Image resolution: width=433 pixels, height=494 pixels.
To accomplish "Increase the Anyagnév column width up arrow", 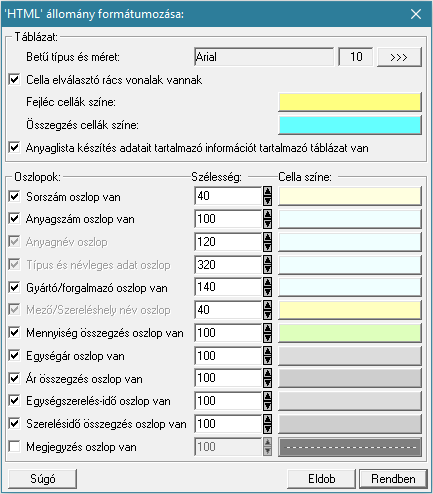I will pyautogui.click(x=267, y=237).
